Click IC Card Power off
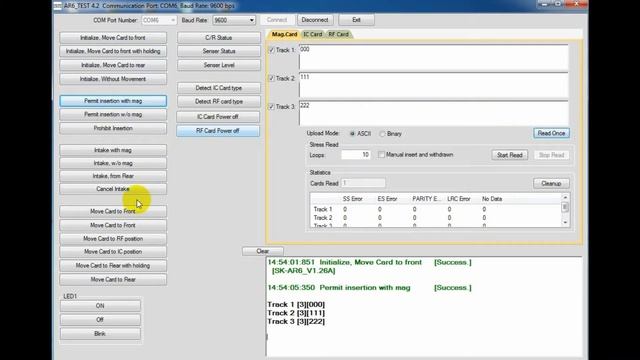Viewport: 640px width, 360px height. (x=218, y=117)
